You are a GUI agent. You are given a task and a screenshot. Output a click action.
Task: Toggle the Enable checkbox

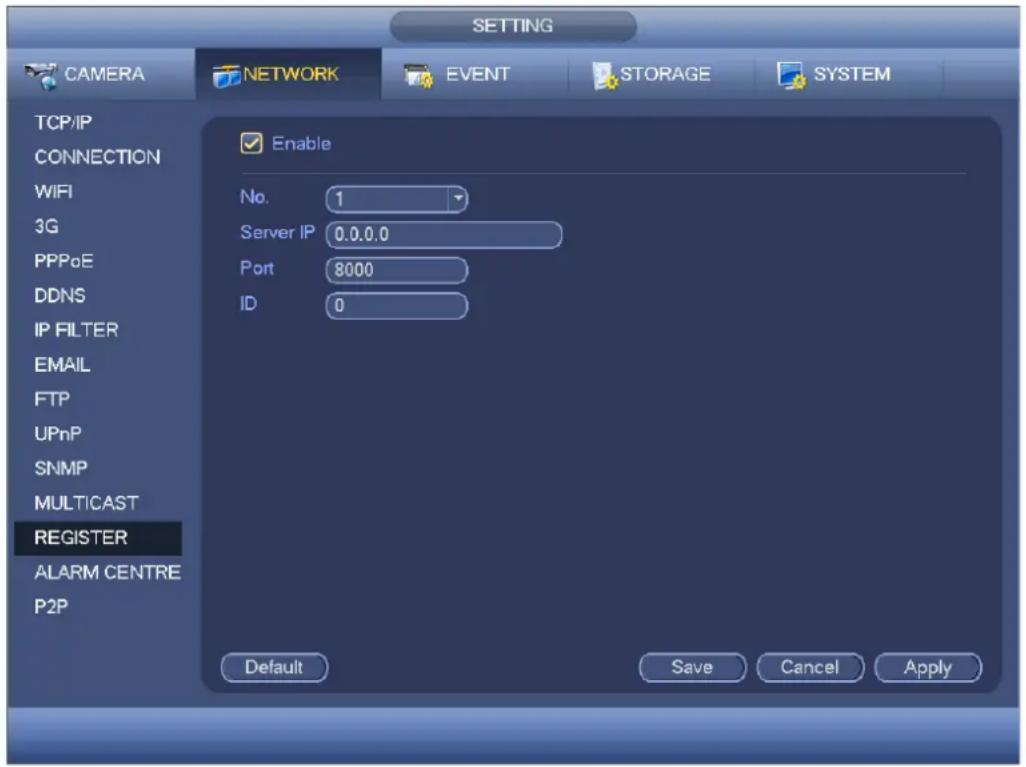[251, 143]
